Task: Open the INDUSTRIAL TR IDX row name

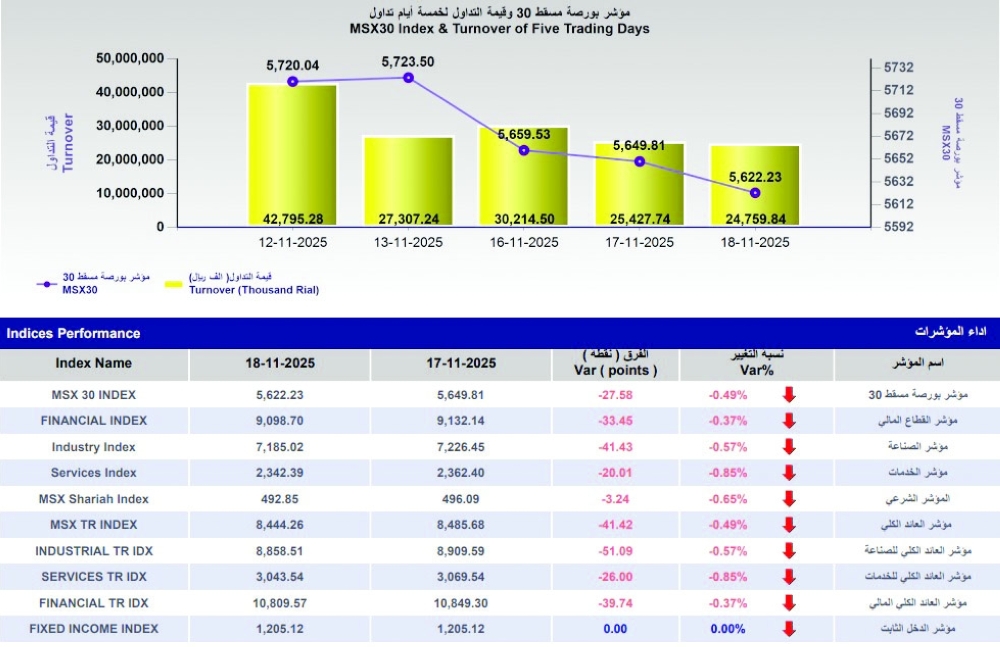Action: [94, 551]
